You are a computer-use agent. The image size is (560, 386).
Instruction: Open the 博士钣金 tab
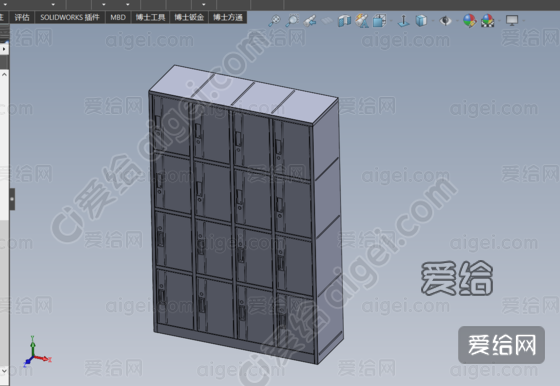pos(189,17)
